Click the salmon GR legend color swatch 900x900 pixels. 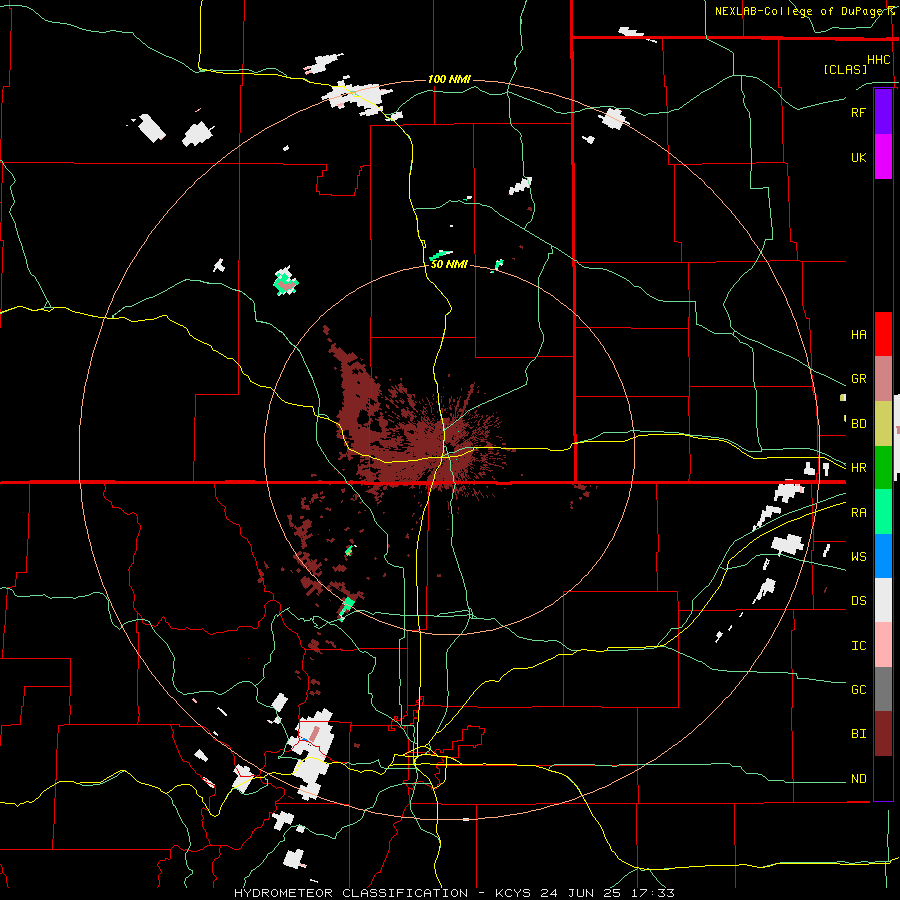click(x=883, y=379)
